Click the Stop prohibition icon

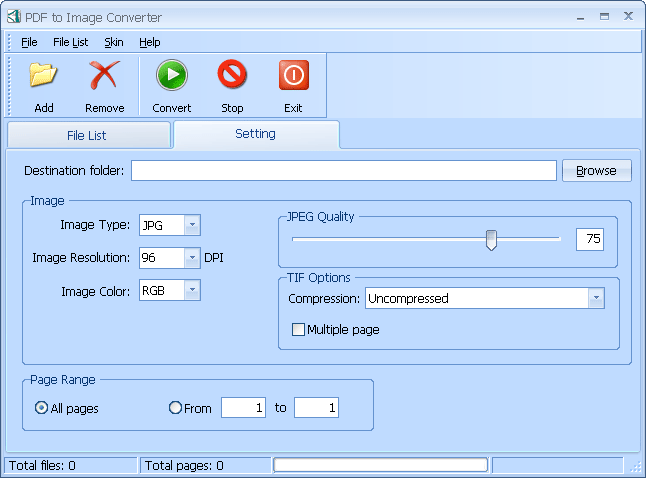(x=232, y=75)
